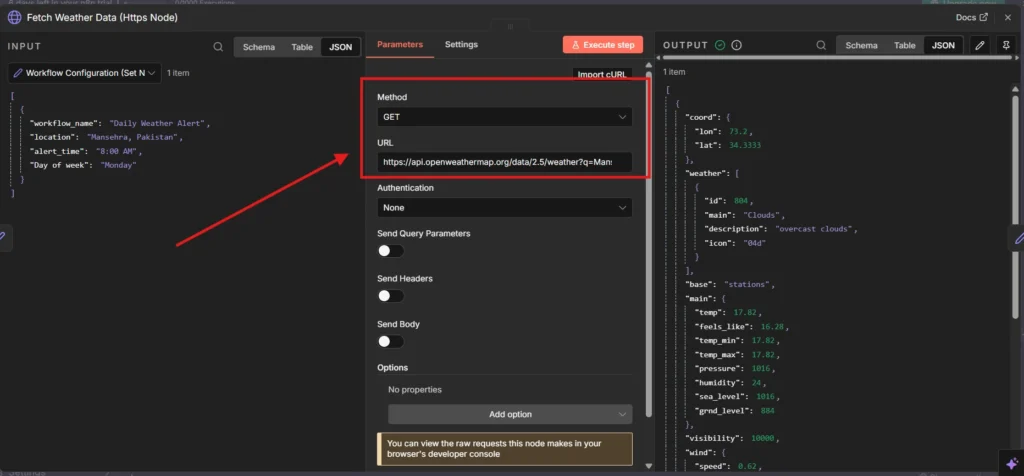Image resolution: width=1024 pixels, height=476 pixels.
Task: Switch INPUT view to Table
Action: [302, 47]
